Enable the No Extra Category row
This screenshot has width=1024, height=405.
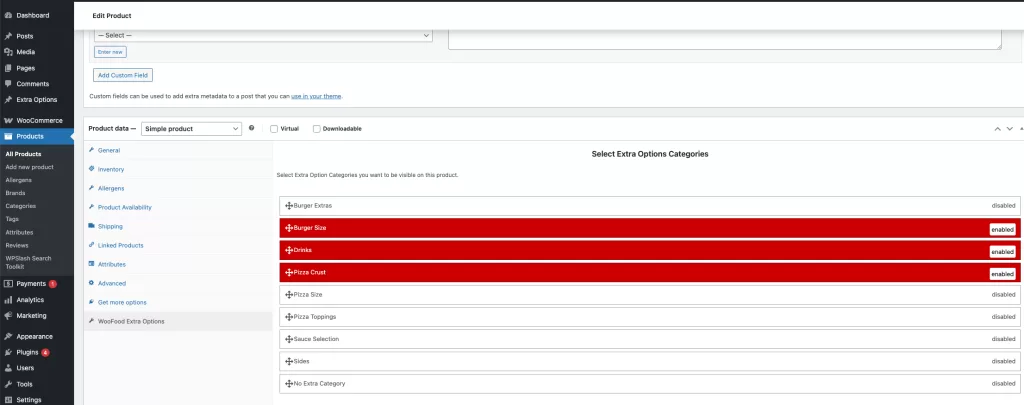tap(1003, 383)
